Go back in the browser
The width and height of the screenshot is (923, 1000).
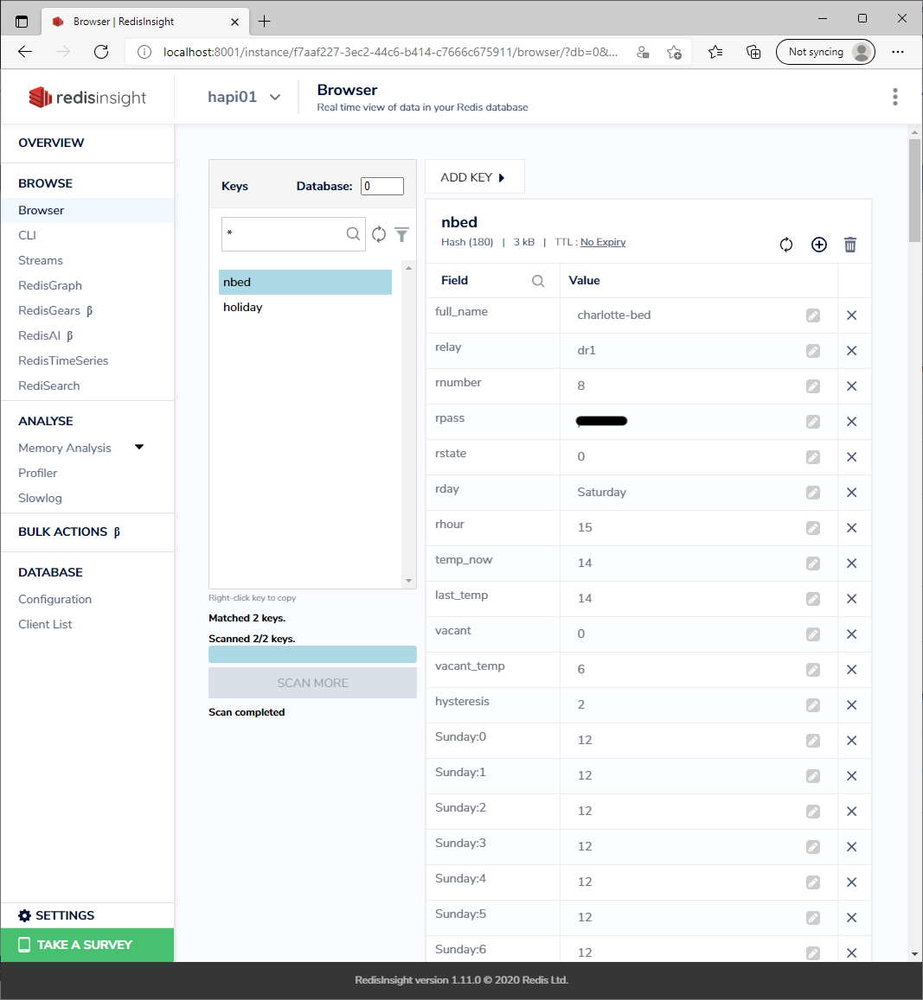(25, 52)
